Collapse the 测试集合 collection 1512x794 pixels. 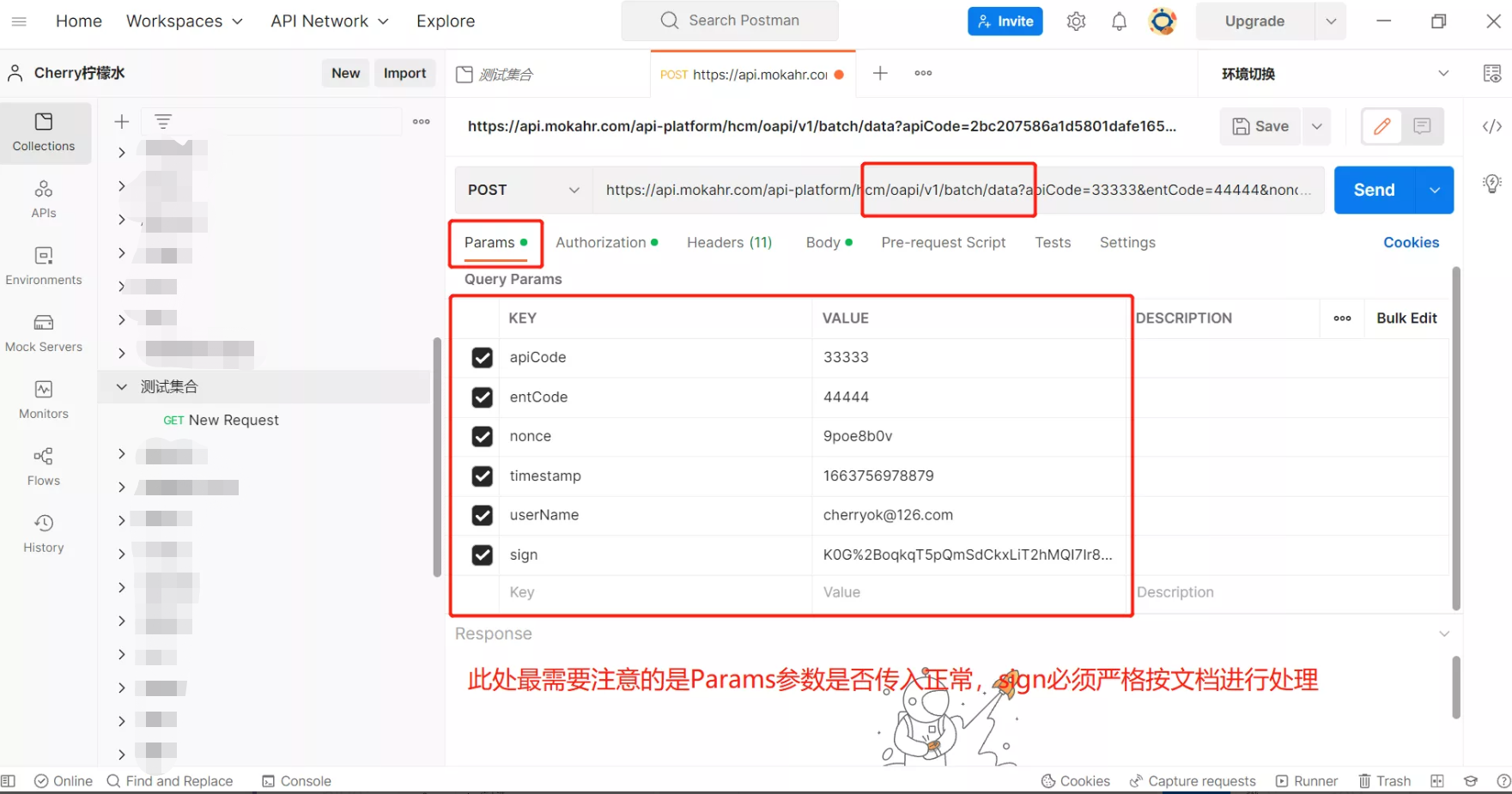coord(121,387)
